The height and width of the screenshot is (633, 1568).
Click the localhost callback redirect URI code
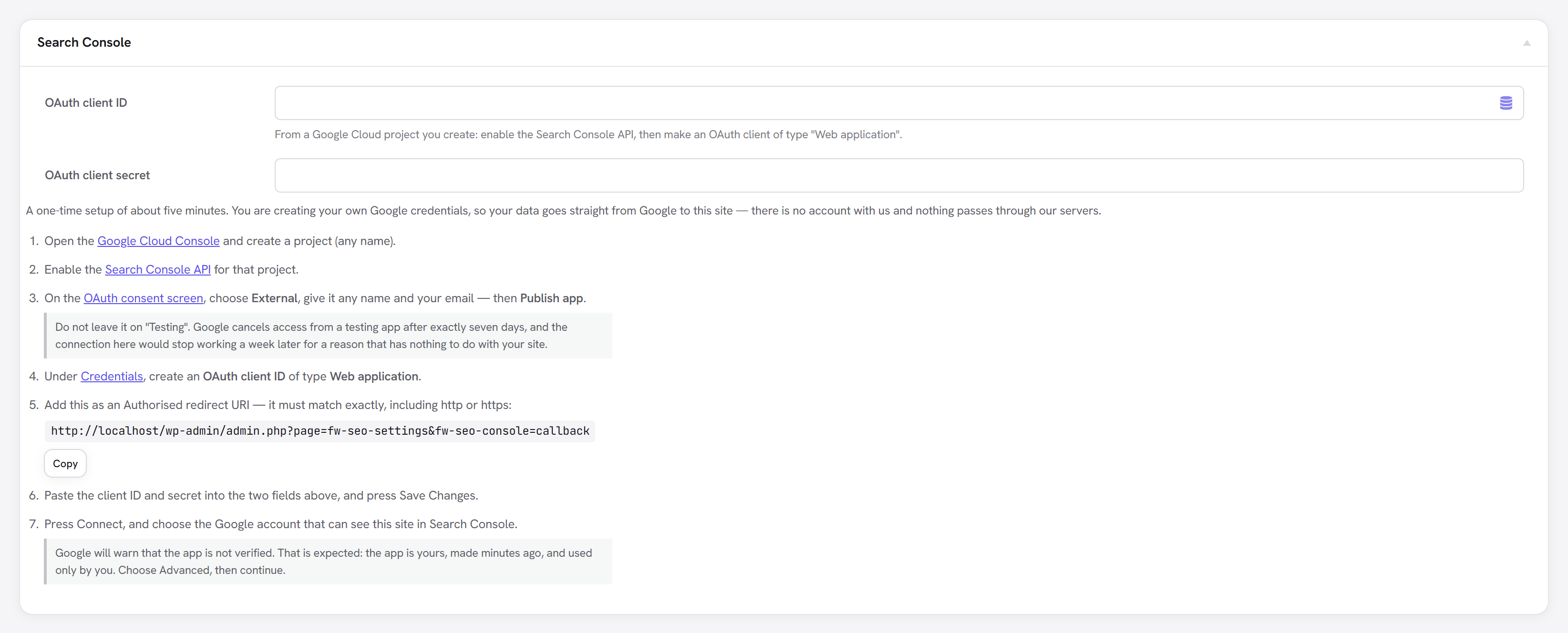point(320,431)
